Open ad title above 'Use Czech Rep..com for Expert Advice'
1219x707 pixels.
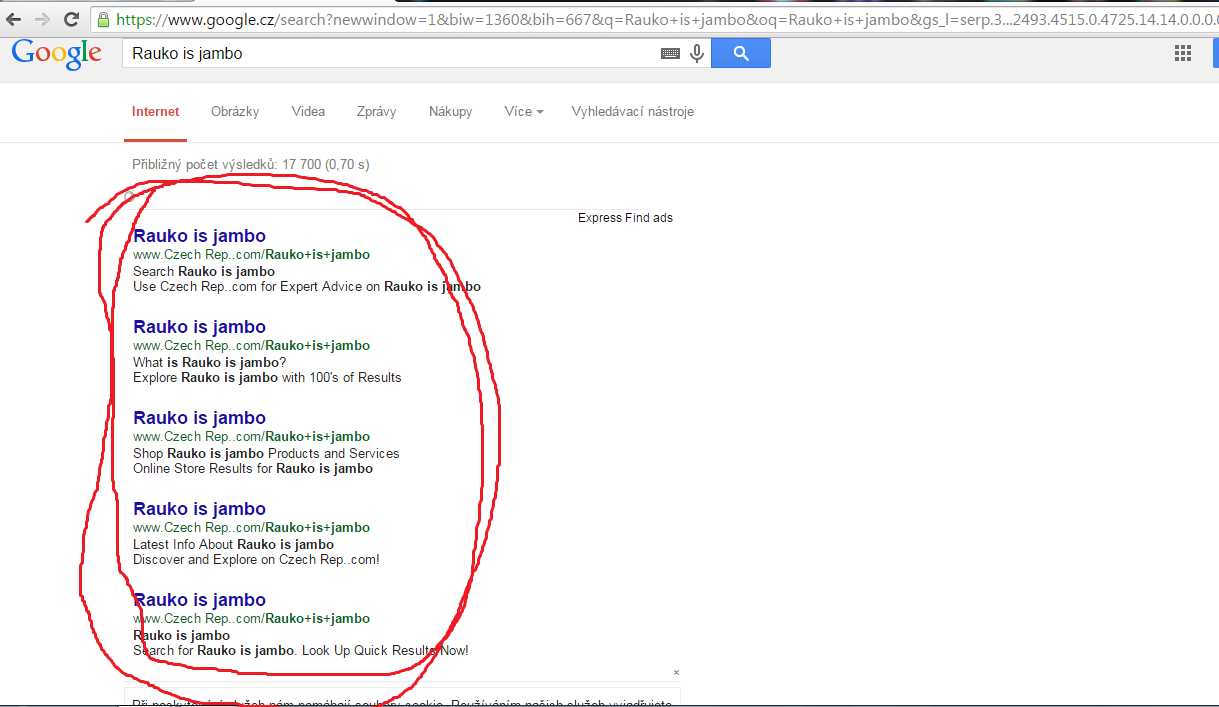pos(199,236)
